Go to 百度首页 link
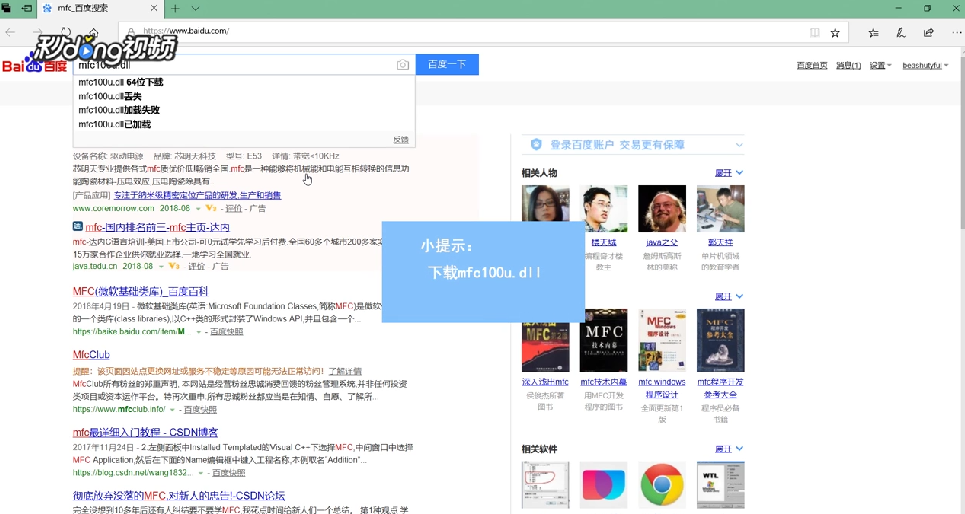Viewport: 965px width, 514px height. [x=812, y=65]
